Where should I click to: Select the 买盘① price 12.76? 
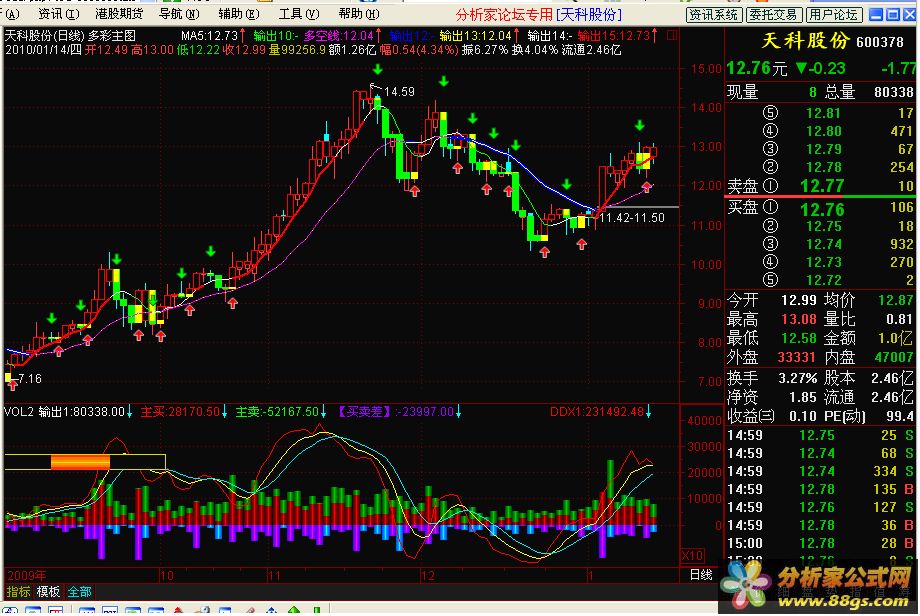[x=822, y=209]
